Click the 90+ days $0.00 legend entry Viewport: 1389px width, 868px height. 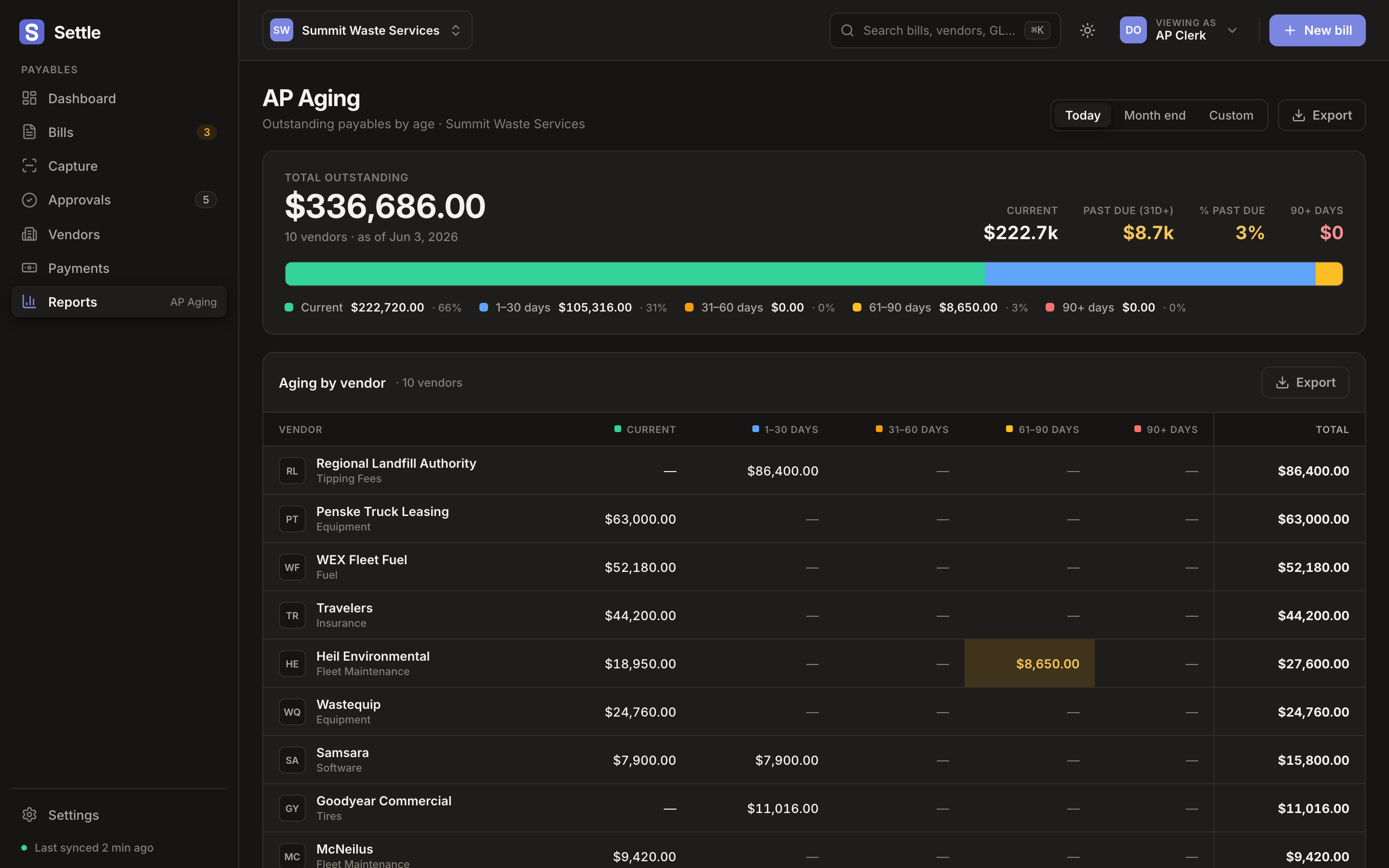tap(1116, 308)
